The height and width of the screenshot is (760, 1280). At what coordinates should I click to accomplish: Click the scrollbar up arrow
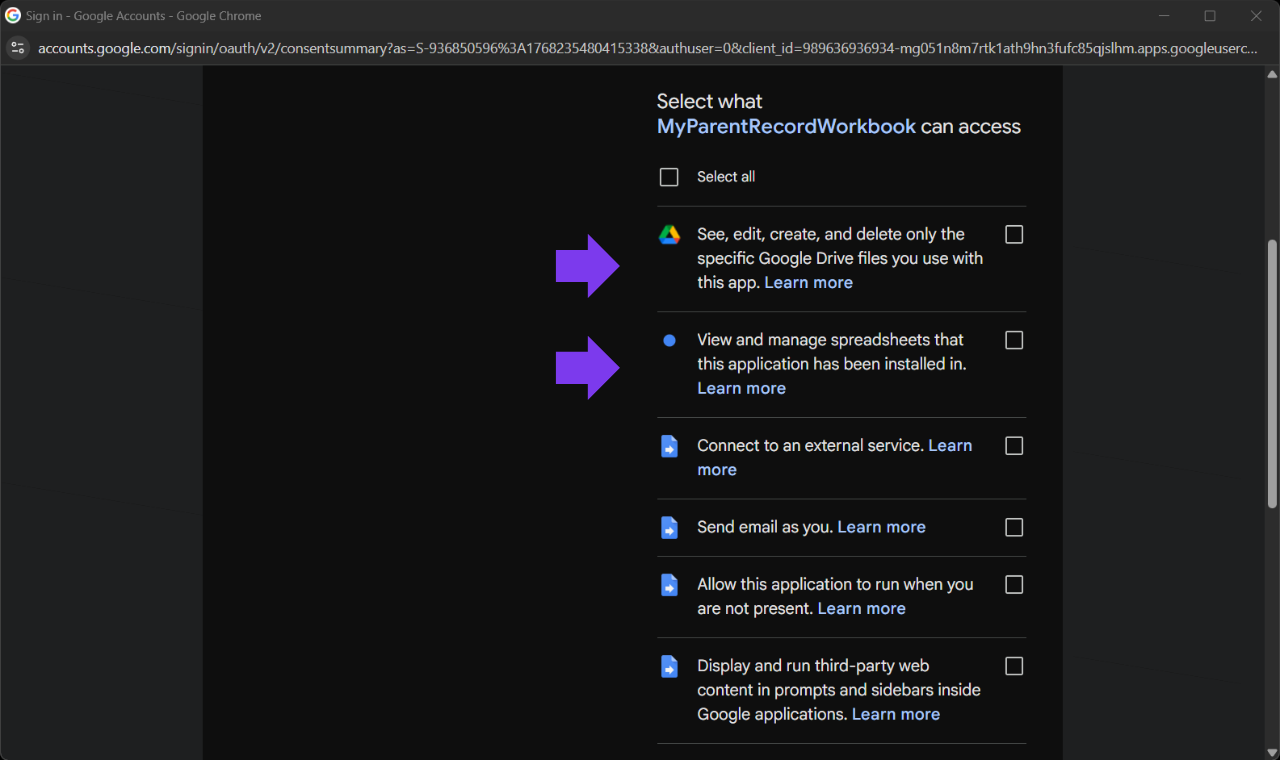click(x=1272, y=74)
